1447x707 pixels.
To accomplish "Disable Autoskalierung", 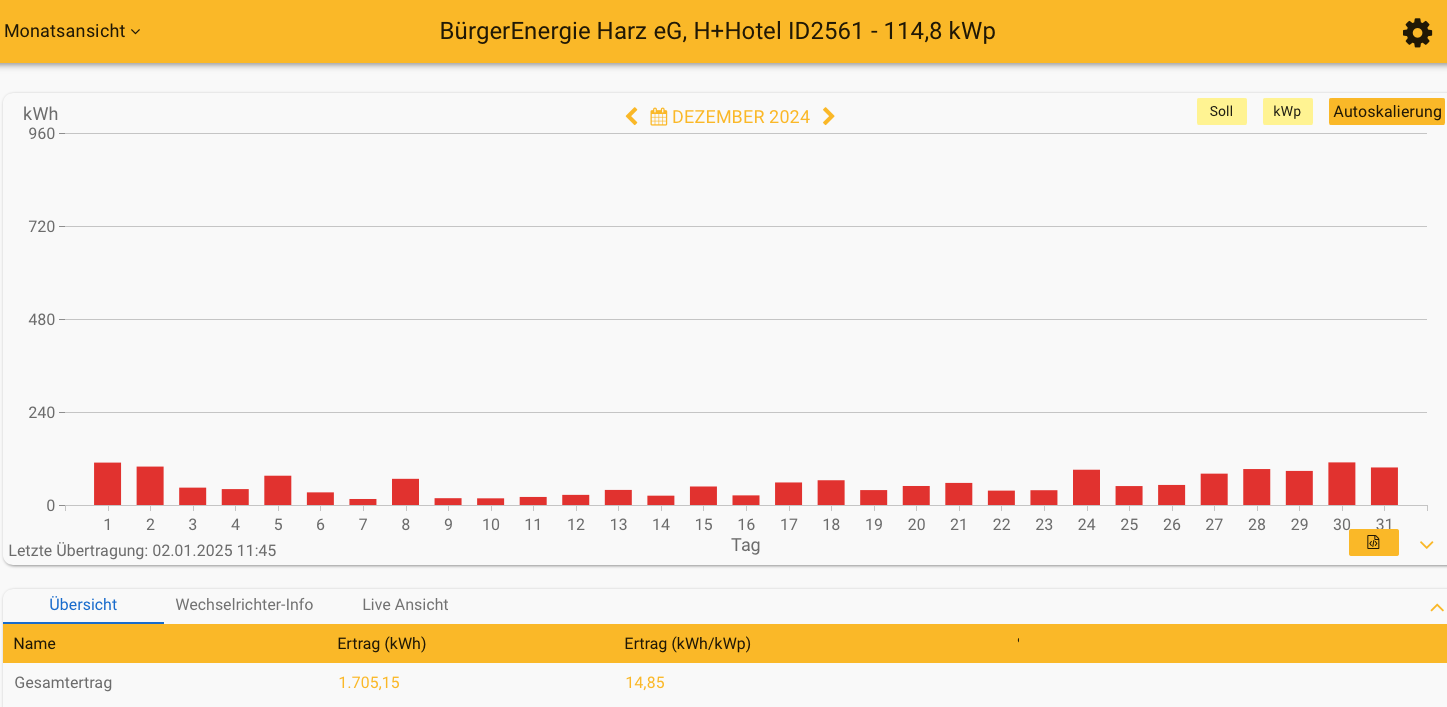I will pyautogui.click(x=1386, y=111).
